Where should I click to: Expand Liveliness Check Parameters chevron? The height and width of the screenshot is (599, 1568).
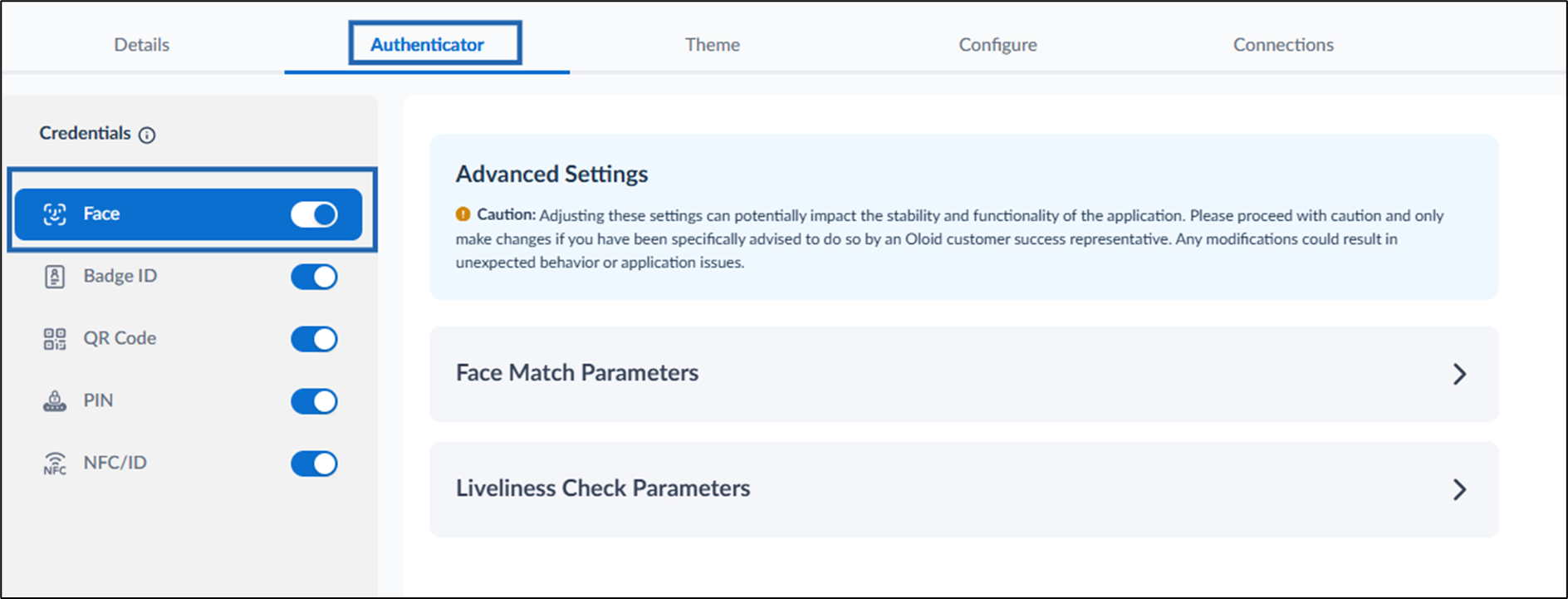click(1459, 489)
